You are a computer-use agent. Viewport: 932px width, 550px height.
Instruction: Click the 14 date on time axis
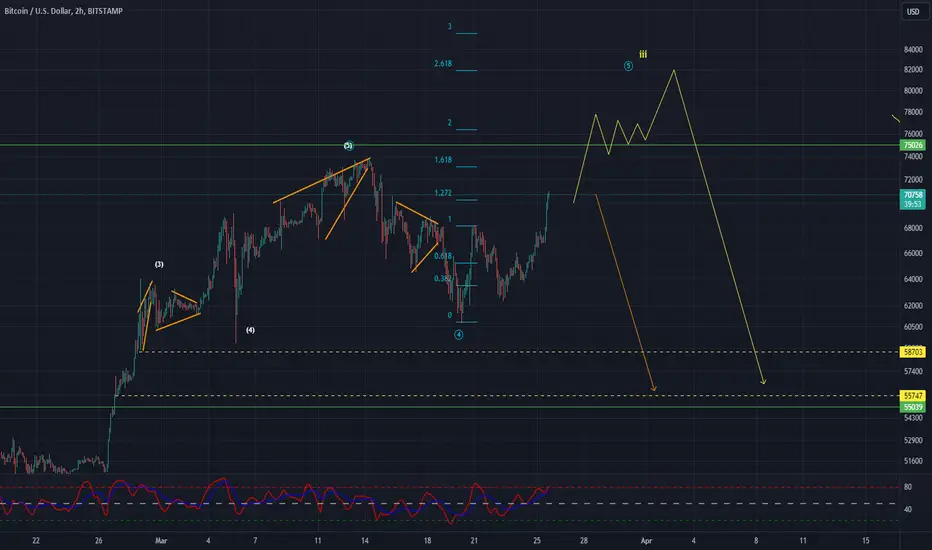click(x=364, y=540)
